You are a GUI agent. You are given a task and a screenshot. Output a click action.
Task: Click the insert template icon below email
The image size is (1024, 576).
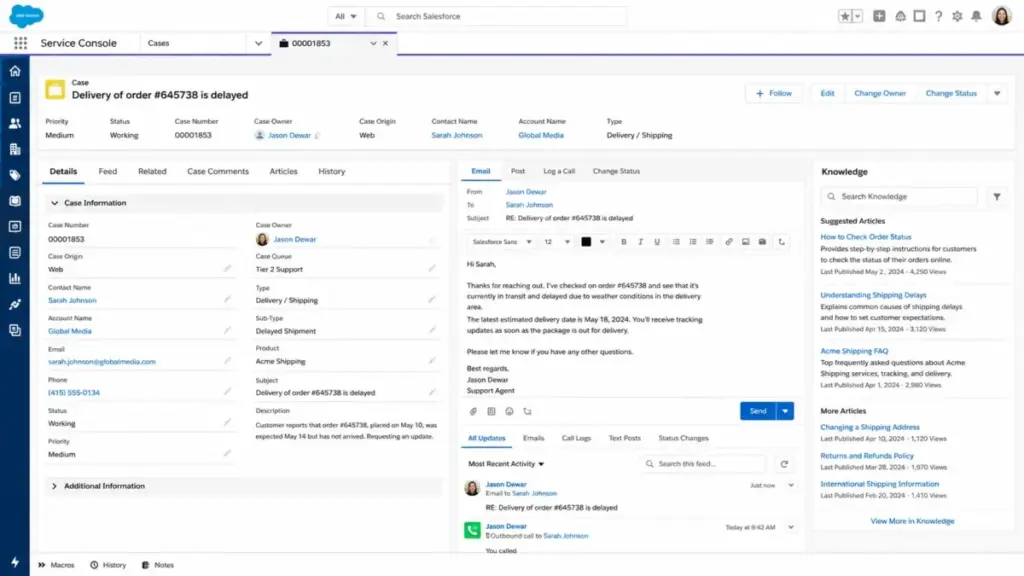[x=491, y=411]
